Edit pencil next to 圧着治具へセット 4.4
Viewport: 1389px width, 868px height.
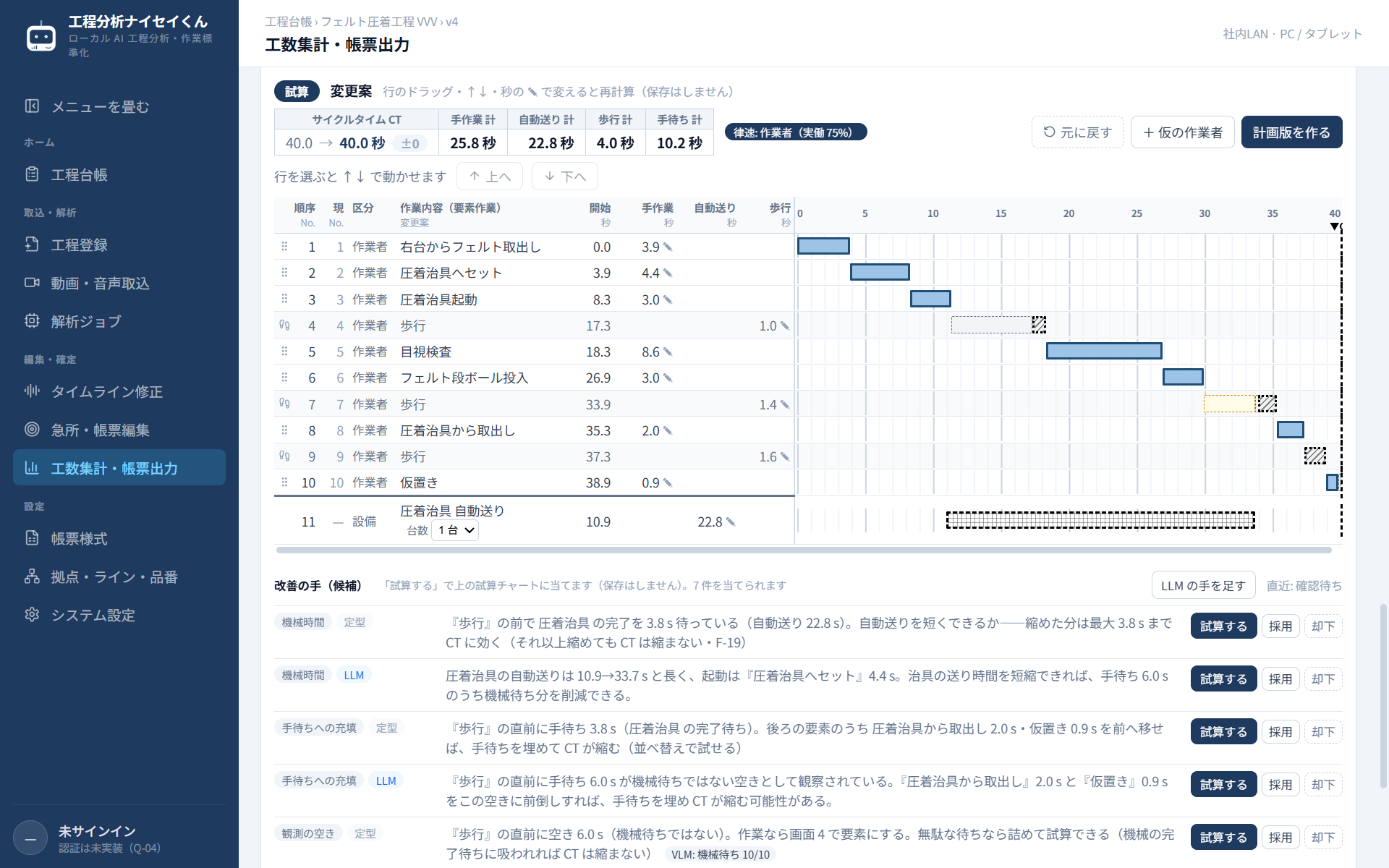[668, 273]
